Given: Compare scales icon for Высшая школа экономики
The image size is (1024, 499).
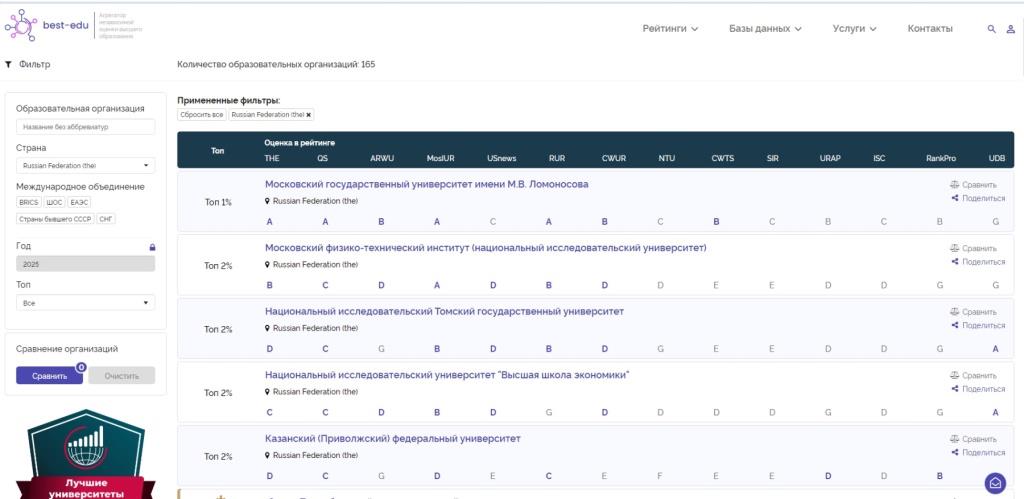Looking at the screenshot, I should (x=954, y=376).
